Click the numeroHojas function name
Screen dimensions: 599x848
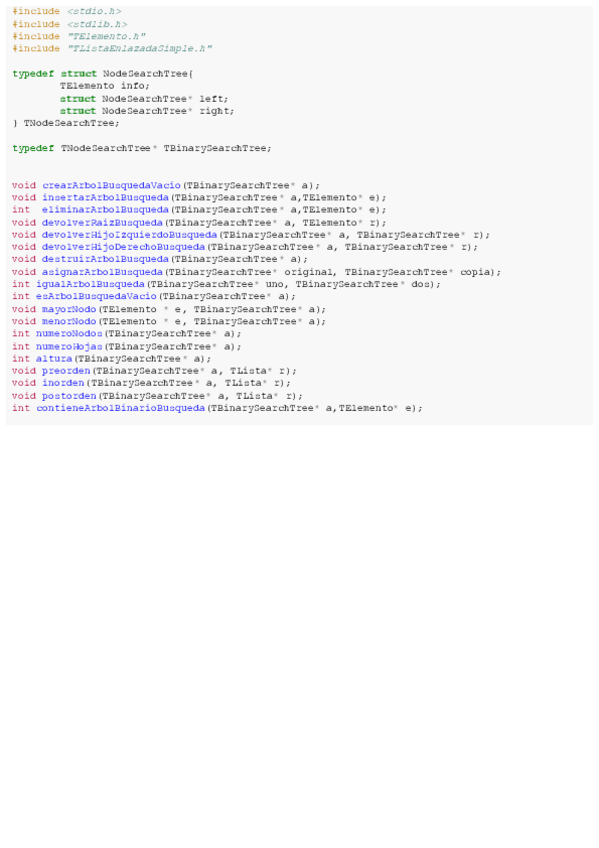click(x=69, y=347)
